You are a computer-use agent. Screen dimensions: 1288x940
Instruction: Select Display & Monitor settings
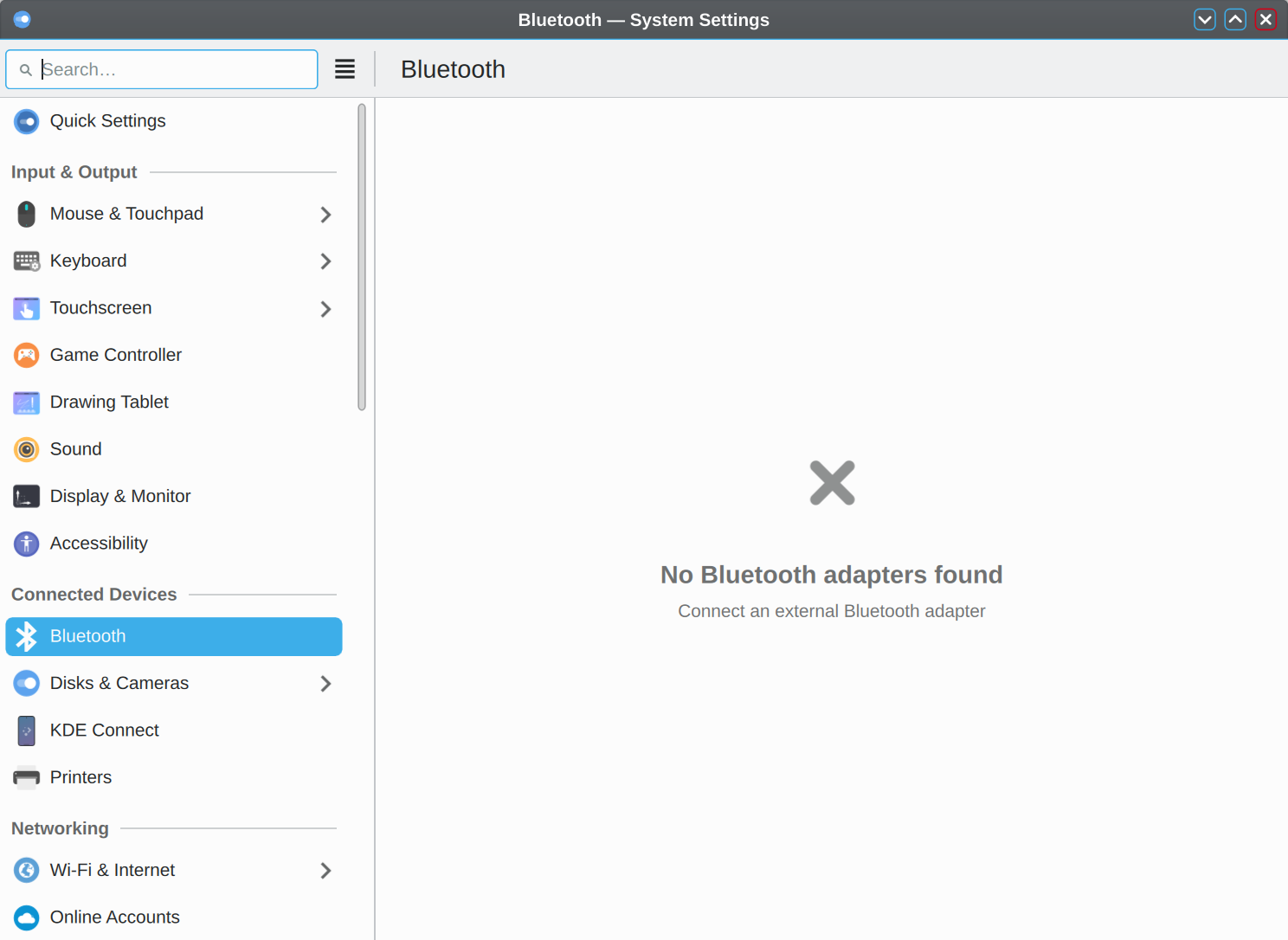click(x=120, y=497)
